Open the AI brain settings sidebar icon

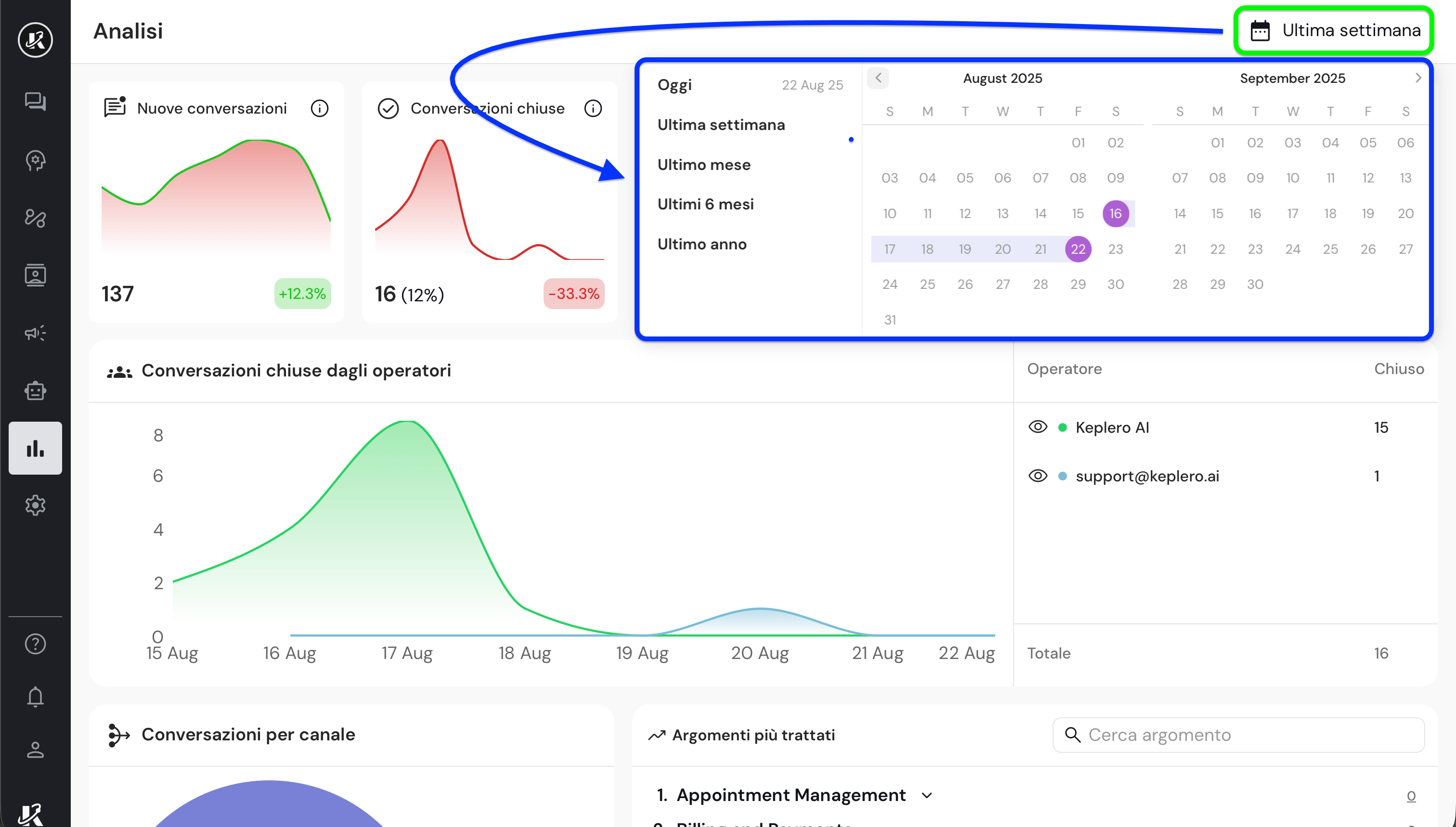(35, 160)
